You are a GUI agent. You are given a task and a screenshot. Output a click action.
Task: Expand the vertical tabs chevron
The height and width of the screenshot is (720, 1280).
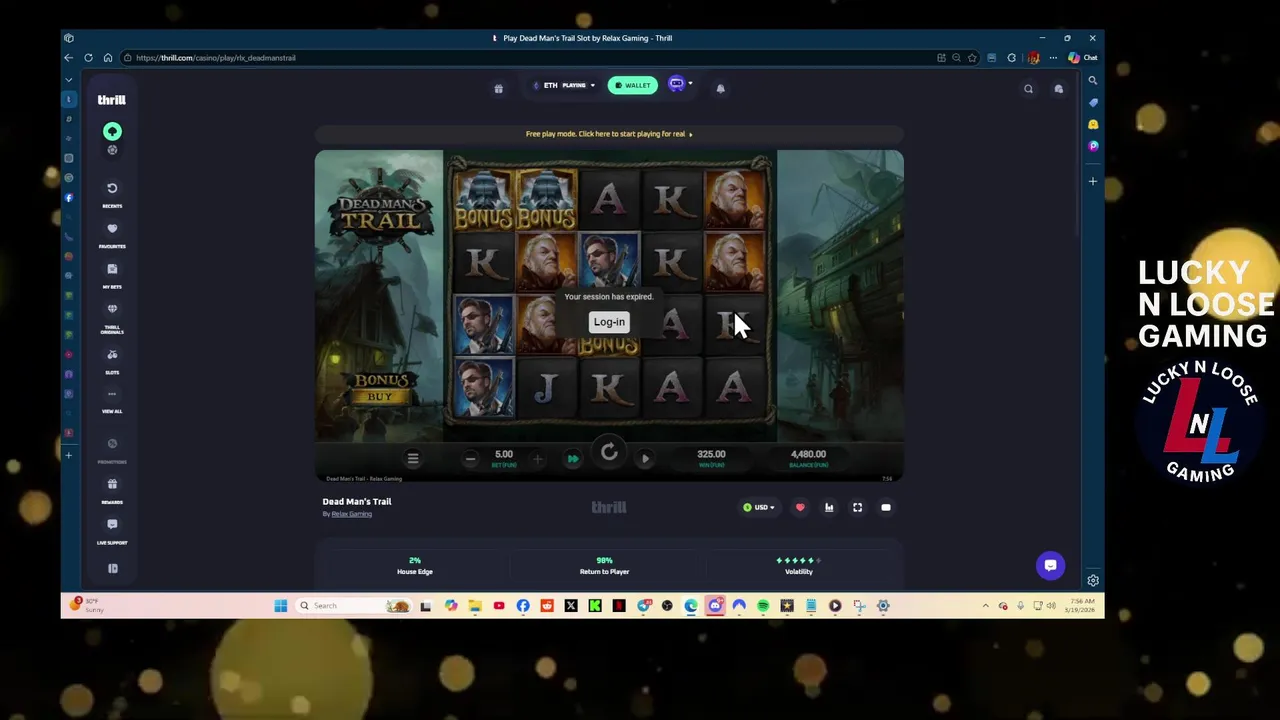[68, 79]
